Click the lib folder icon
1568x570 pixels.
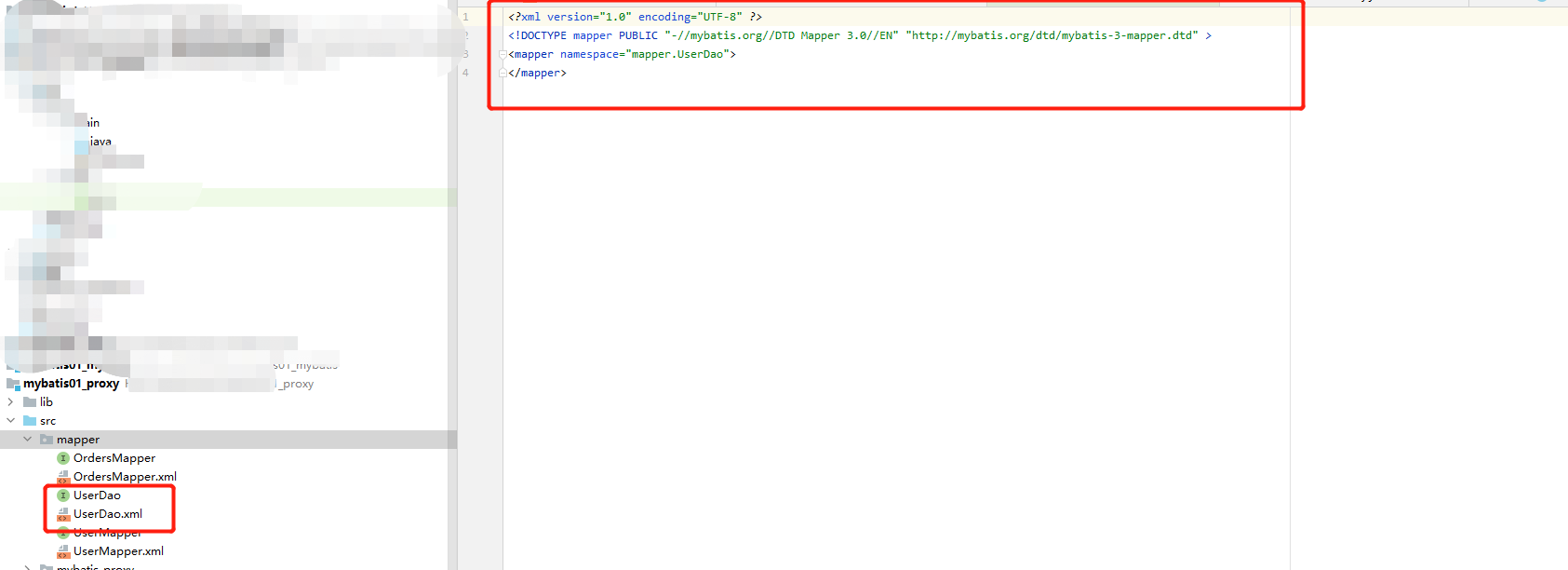[30, 402]
